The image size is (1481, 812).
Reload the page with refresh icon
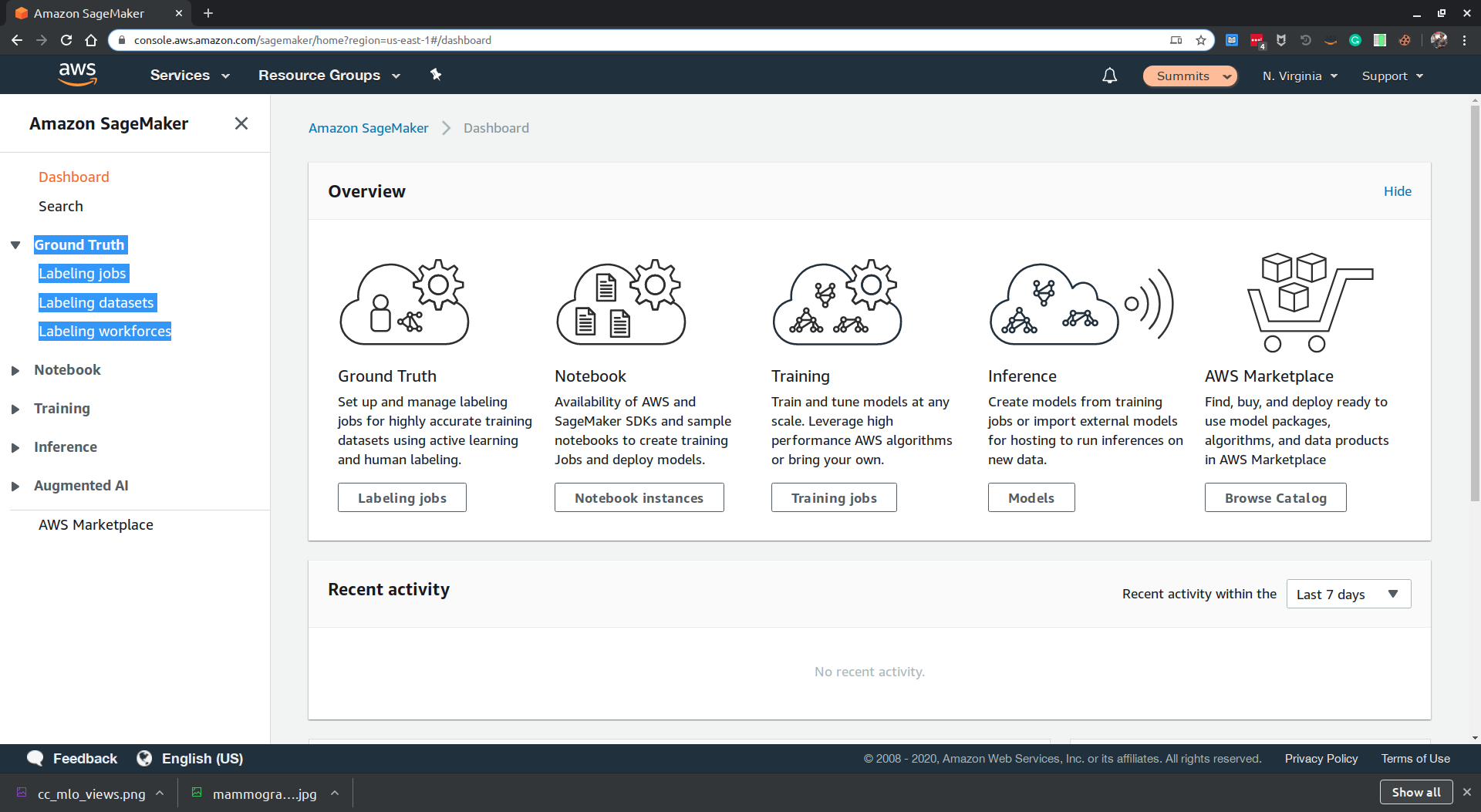(66, 40)
